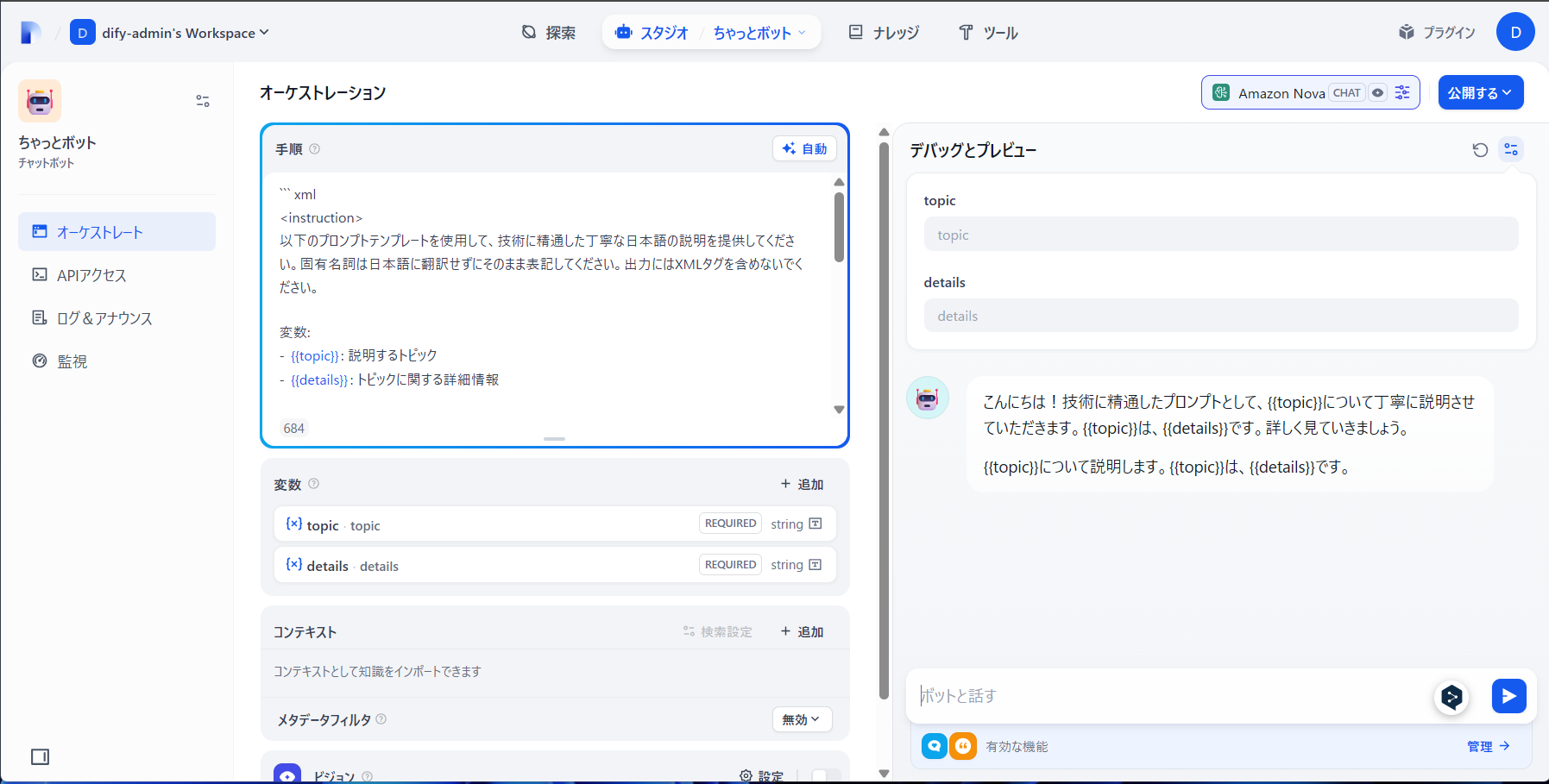Click the prompt editor scrollbar thumb

coord(839,228)
